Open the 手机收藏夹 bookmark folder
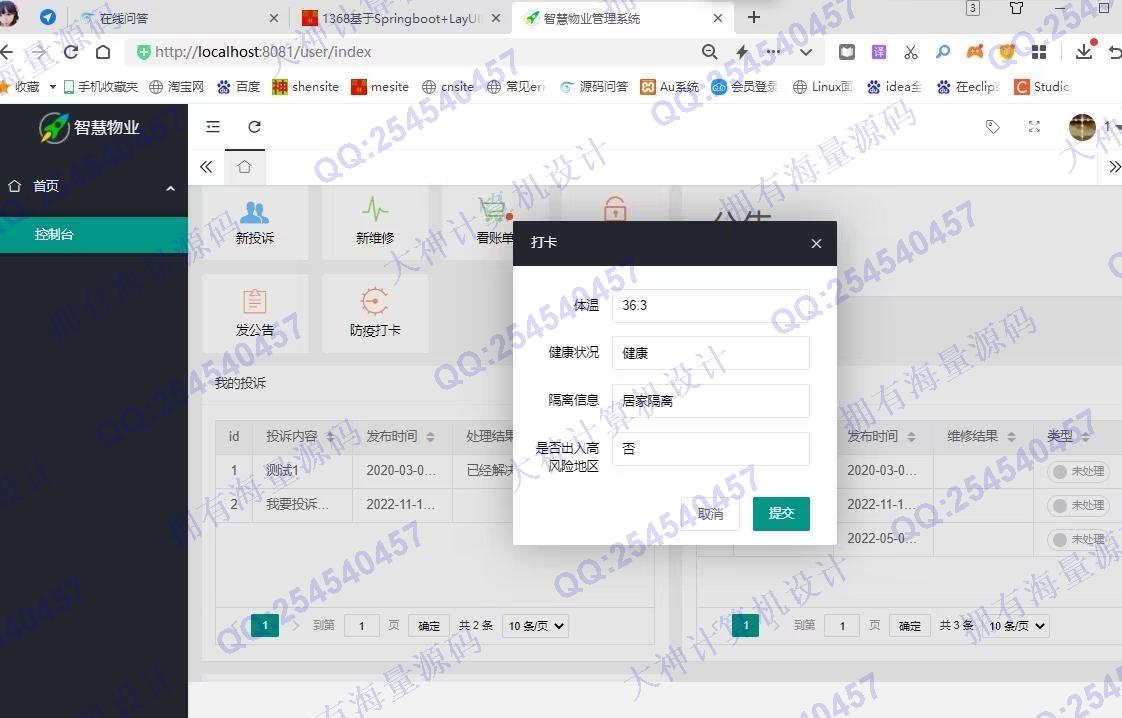 point(100,87)
